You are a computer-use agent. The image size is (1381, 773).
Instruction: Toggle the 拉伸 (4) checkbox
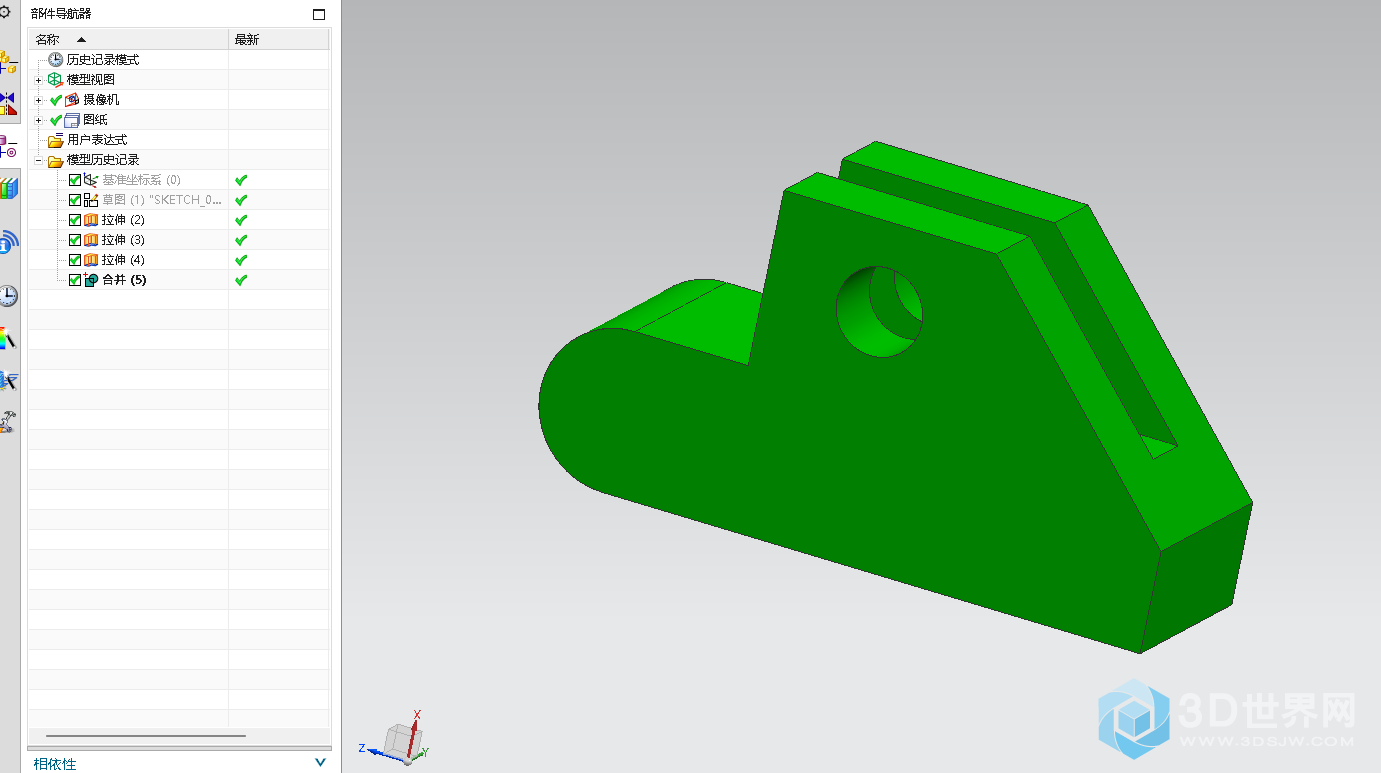click(75, 260)
